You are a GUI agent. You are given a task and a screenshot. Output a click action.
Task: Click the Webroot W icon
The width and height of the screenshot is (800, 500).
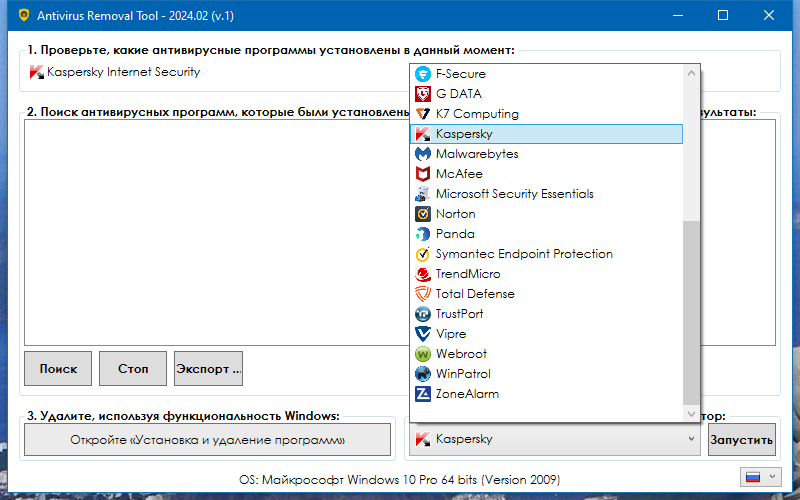[x=423, y=354]
